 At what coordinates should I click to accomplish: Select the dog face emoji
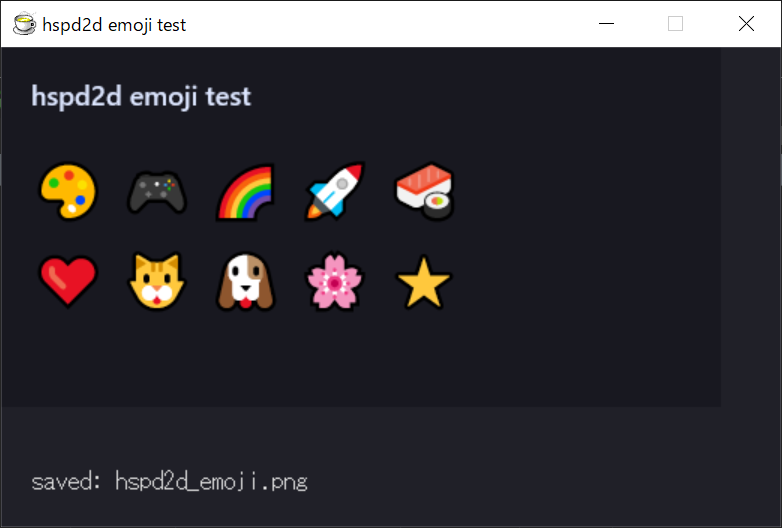(x=245, y=282)
